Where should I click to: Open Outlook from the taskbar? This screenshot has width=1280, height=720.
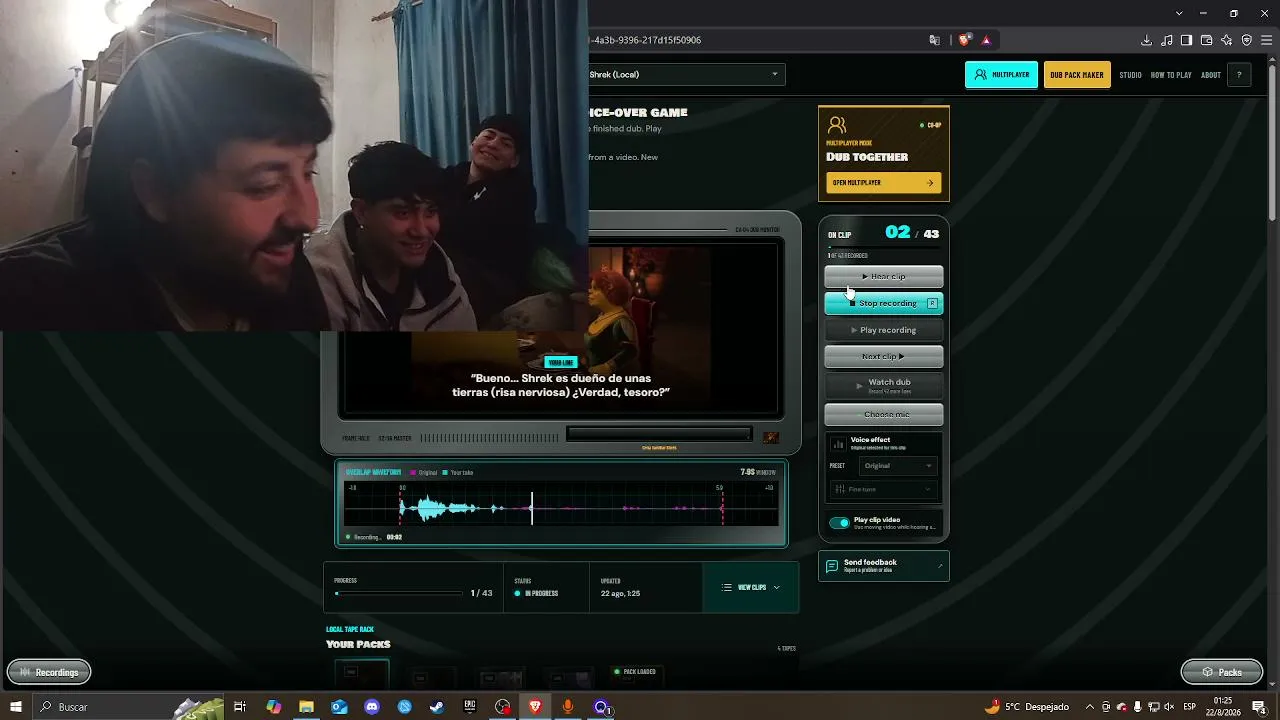[x=339, y=707]
